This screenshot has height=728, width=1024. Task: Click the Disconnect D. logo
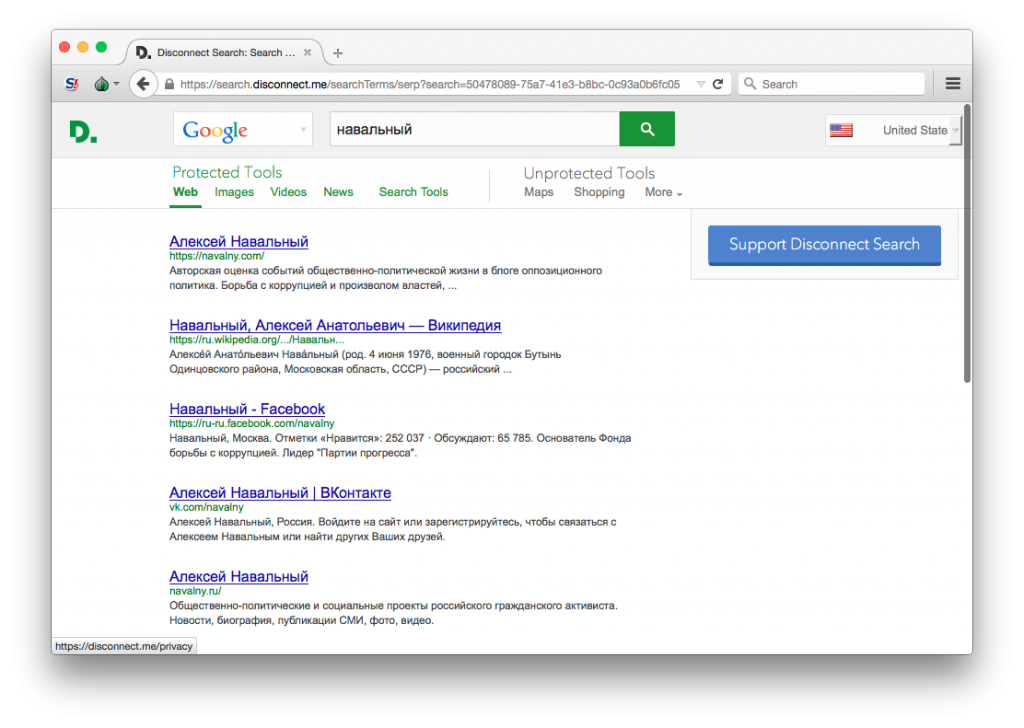pos(83,131)
